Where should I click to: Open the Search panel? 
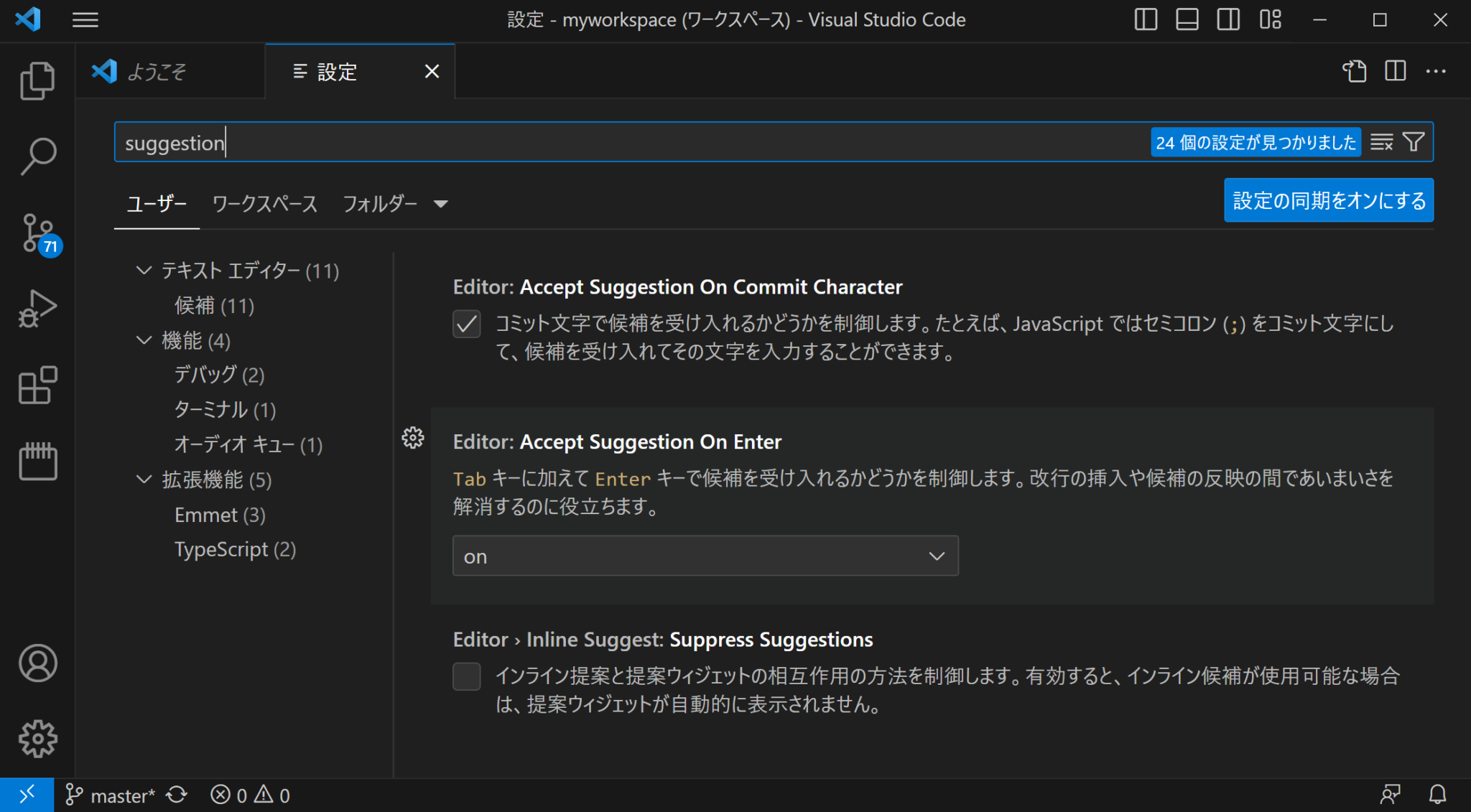click(x=38, y=154)
